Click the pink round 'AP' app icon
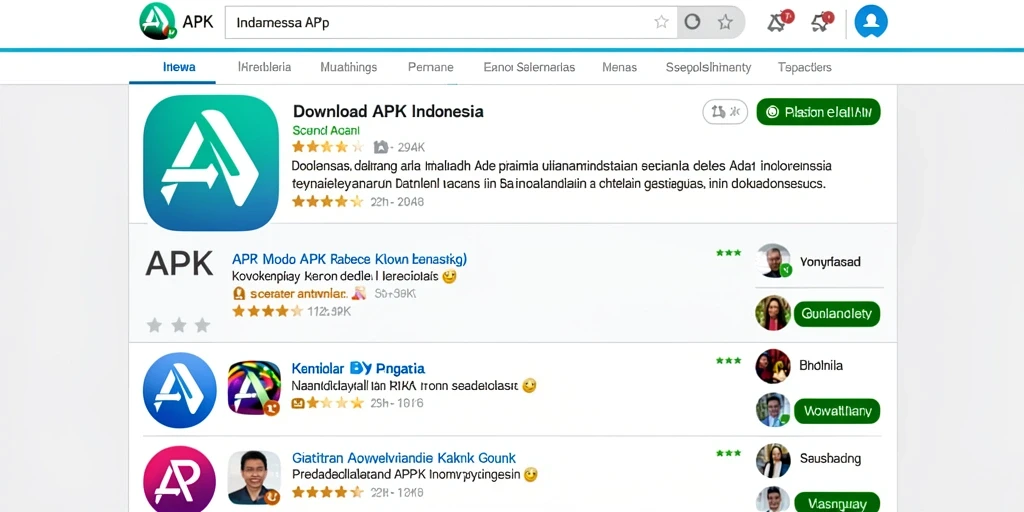 point(179,479)
